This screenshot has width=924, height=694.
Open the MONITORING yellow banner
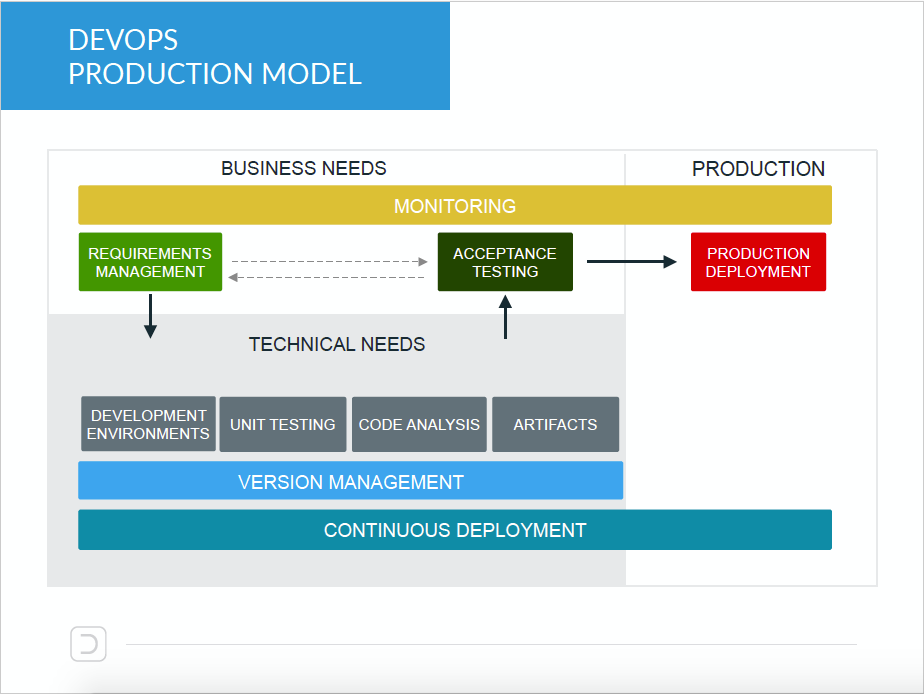click(x=455, y=205)
